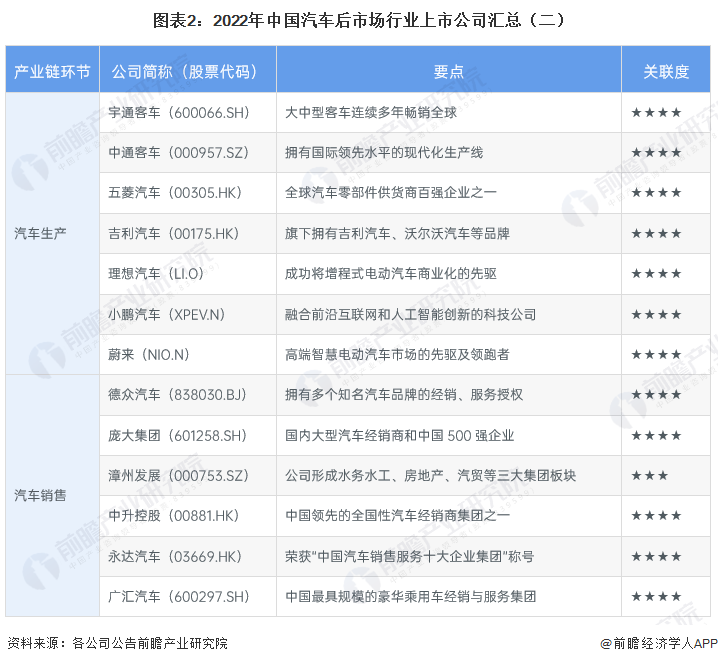Image resolution: width=718 pixels, height=664 pixels.
Task: Click the star rating in 蔚来 row
Action: (656, 354)
